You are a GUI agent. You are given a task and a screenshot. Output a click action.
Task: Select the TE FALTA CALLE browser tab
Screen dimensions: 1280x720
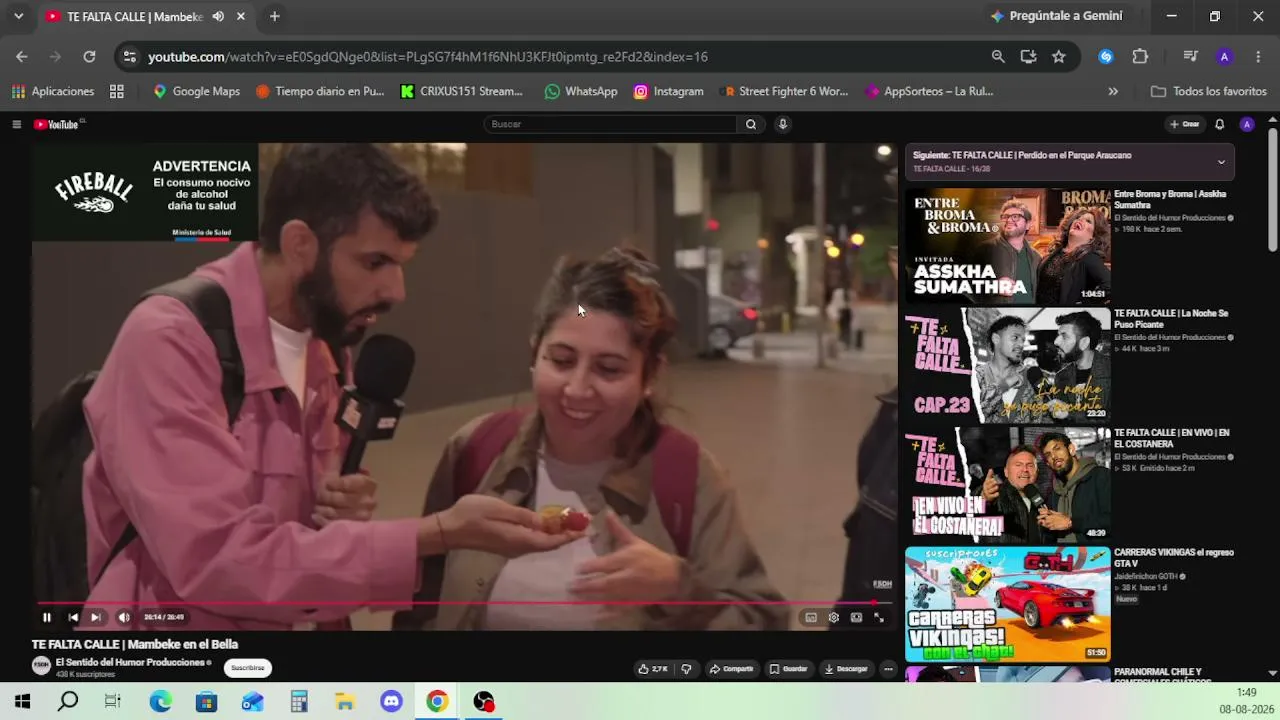[x=134, y=17]
